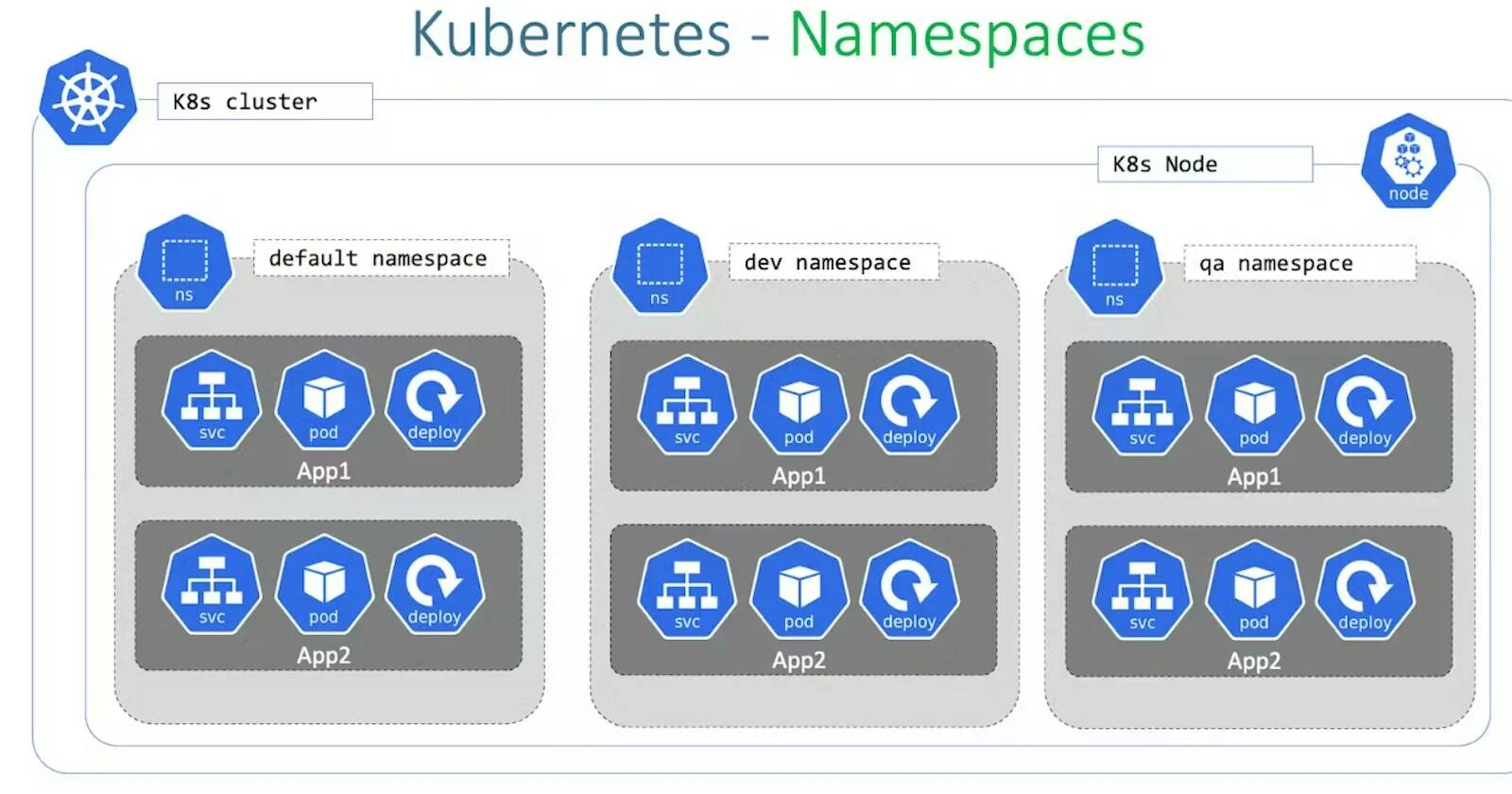Click svc icon of App2 in default namespace
The width and height of the screenshot is (1512, 794).
(212, 584)
